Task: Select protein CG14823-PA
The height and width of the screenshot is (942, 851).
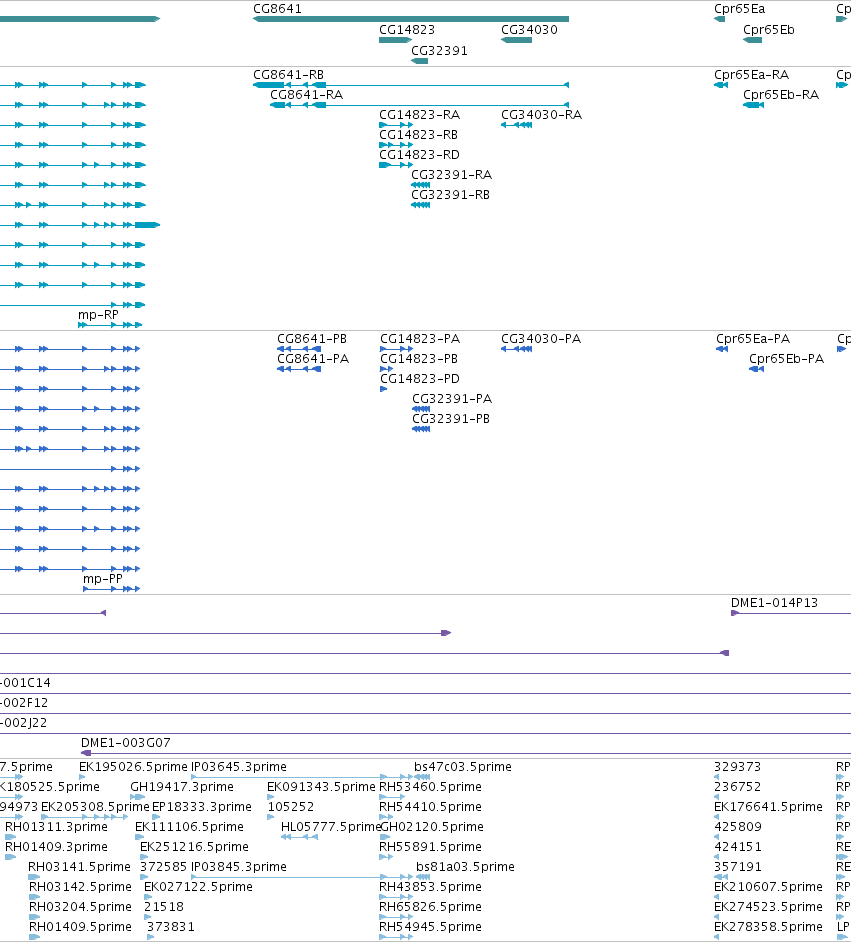Action: (396, 349)
